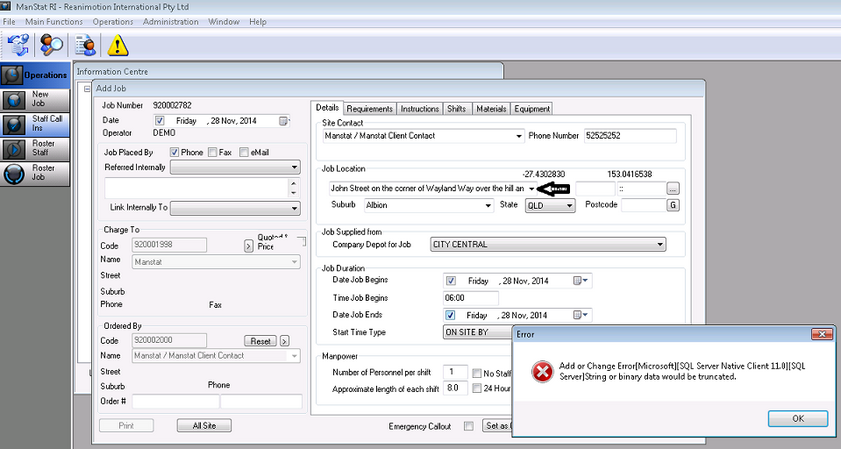Screen dimensions: 841x449
Task: Open calendar picker for Date Job Begins
Action: (x=581, y=281)
